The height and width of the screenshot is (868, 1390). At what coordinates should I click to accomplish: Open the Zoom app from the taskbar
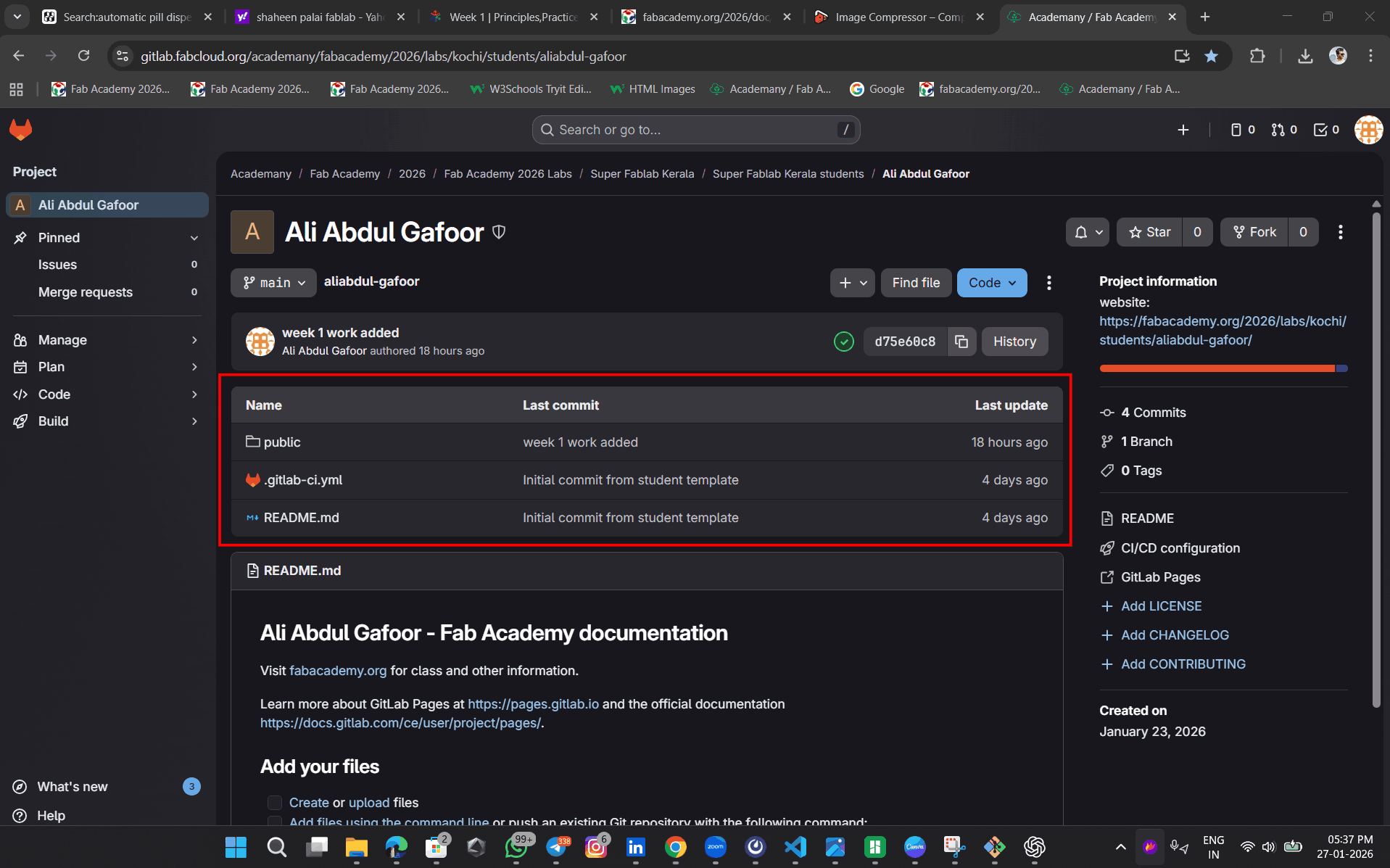(x=716, y=846)
